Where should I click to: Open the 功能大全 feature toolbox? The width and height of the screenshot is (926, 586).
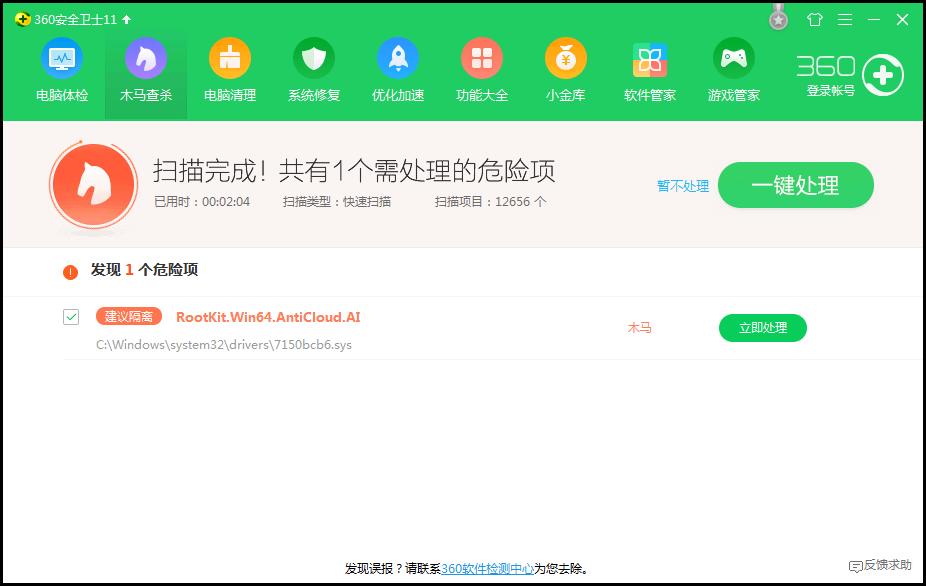click(481, 68)
